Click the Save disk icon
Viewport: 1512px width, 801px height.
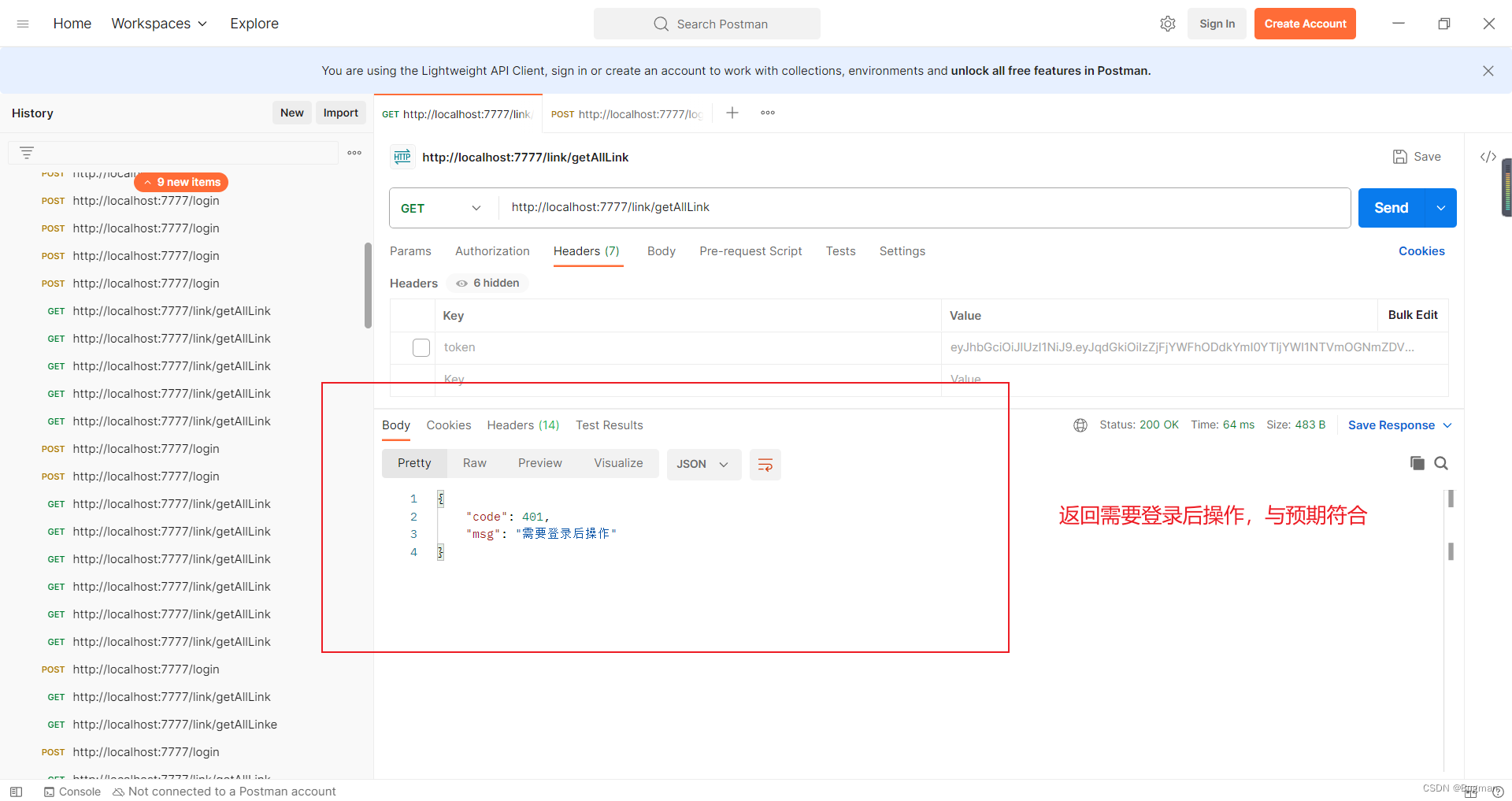click(1399, 157)
